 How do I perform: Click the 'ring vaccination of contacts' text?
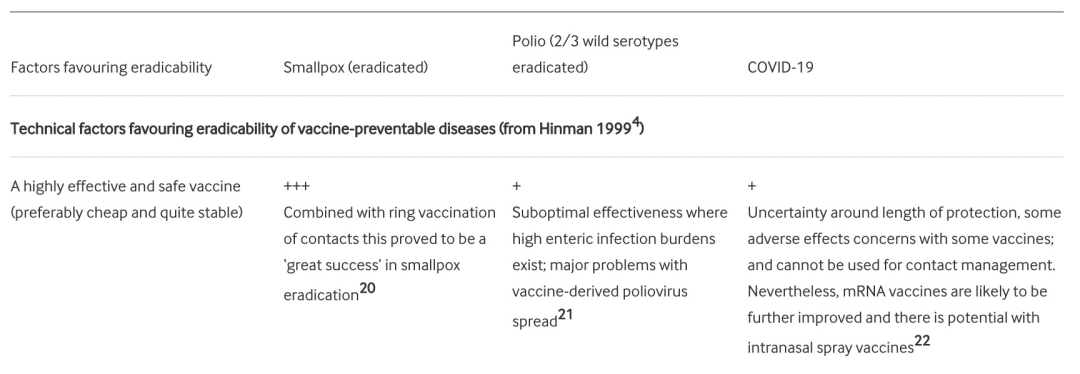point(389,225)
